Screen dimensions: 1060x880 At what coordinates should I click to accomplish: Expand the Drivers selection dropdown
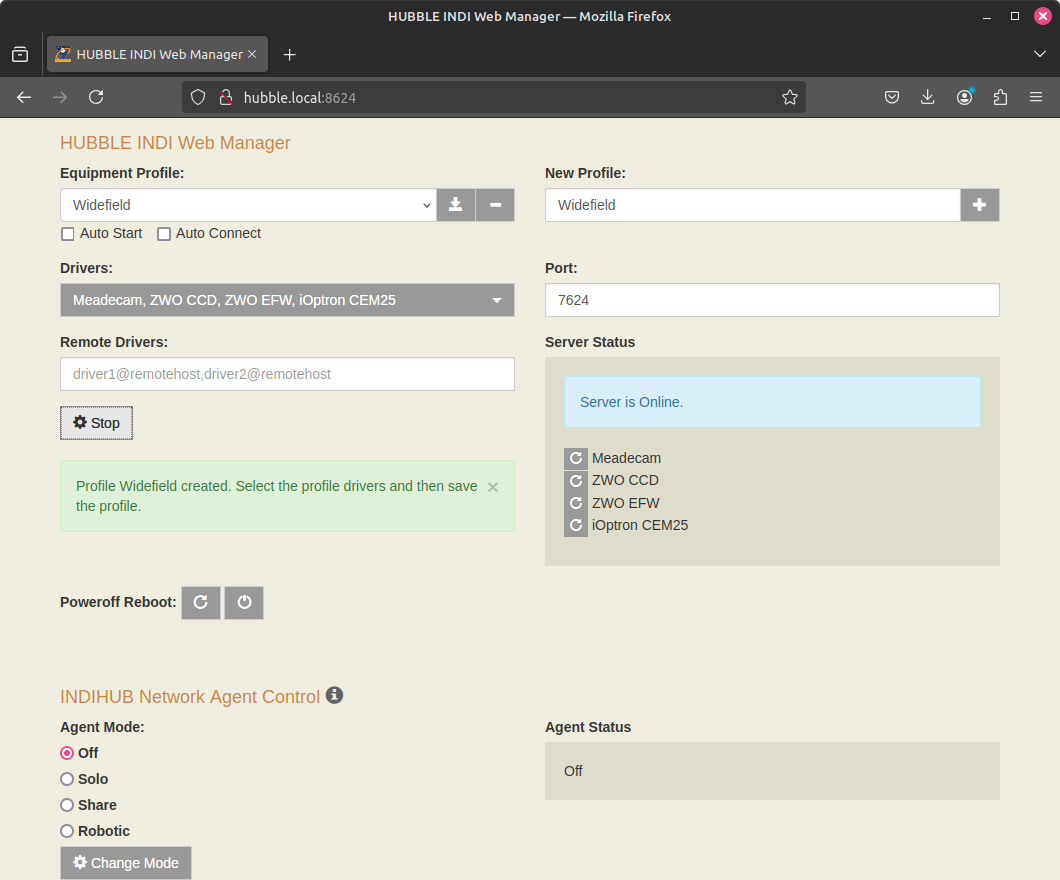coord(287,300)
